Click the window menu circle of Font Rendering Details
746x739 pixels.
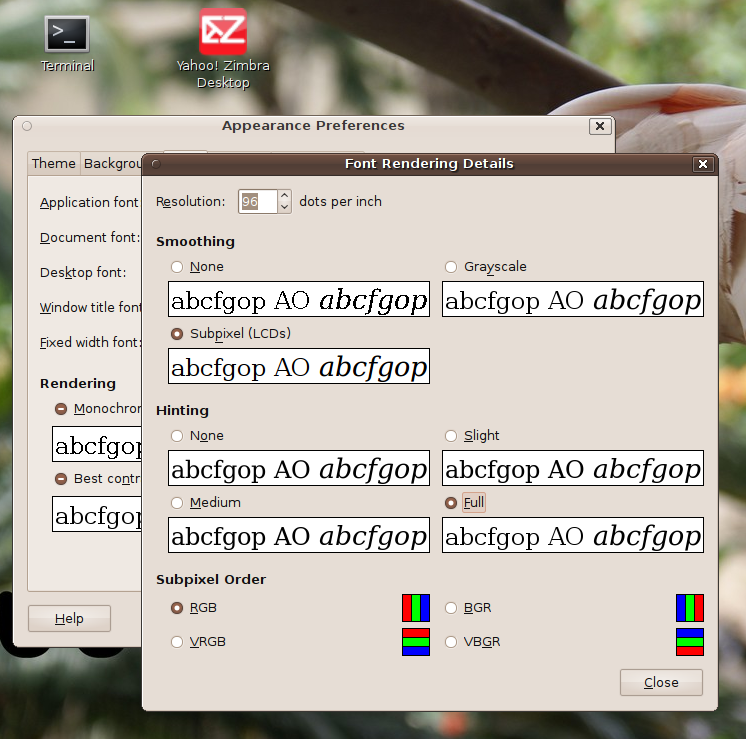pyautogui.click(x=156, y=164)
